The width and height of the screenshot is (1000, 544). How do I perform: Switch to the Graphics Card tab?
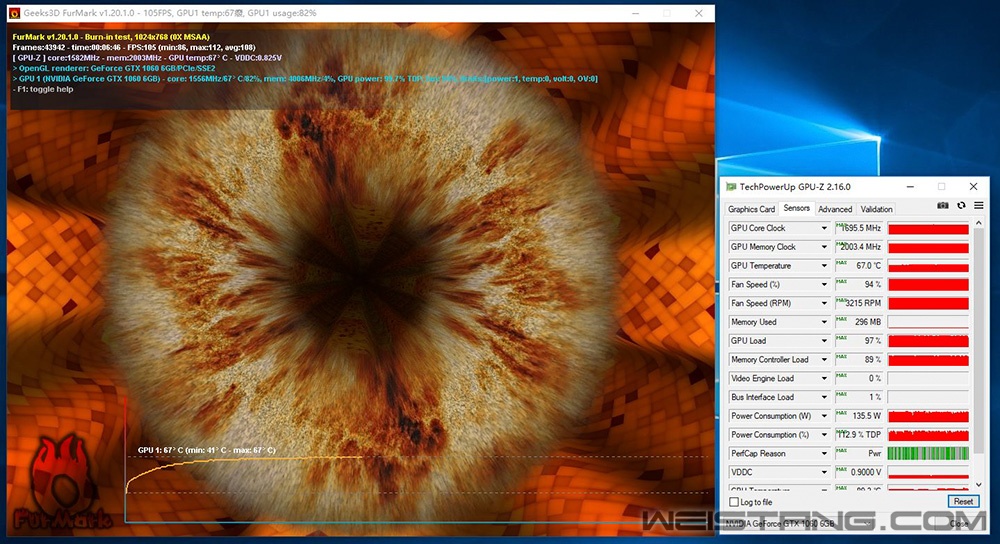[751, 209]
